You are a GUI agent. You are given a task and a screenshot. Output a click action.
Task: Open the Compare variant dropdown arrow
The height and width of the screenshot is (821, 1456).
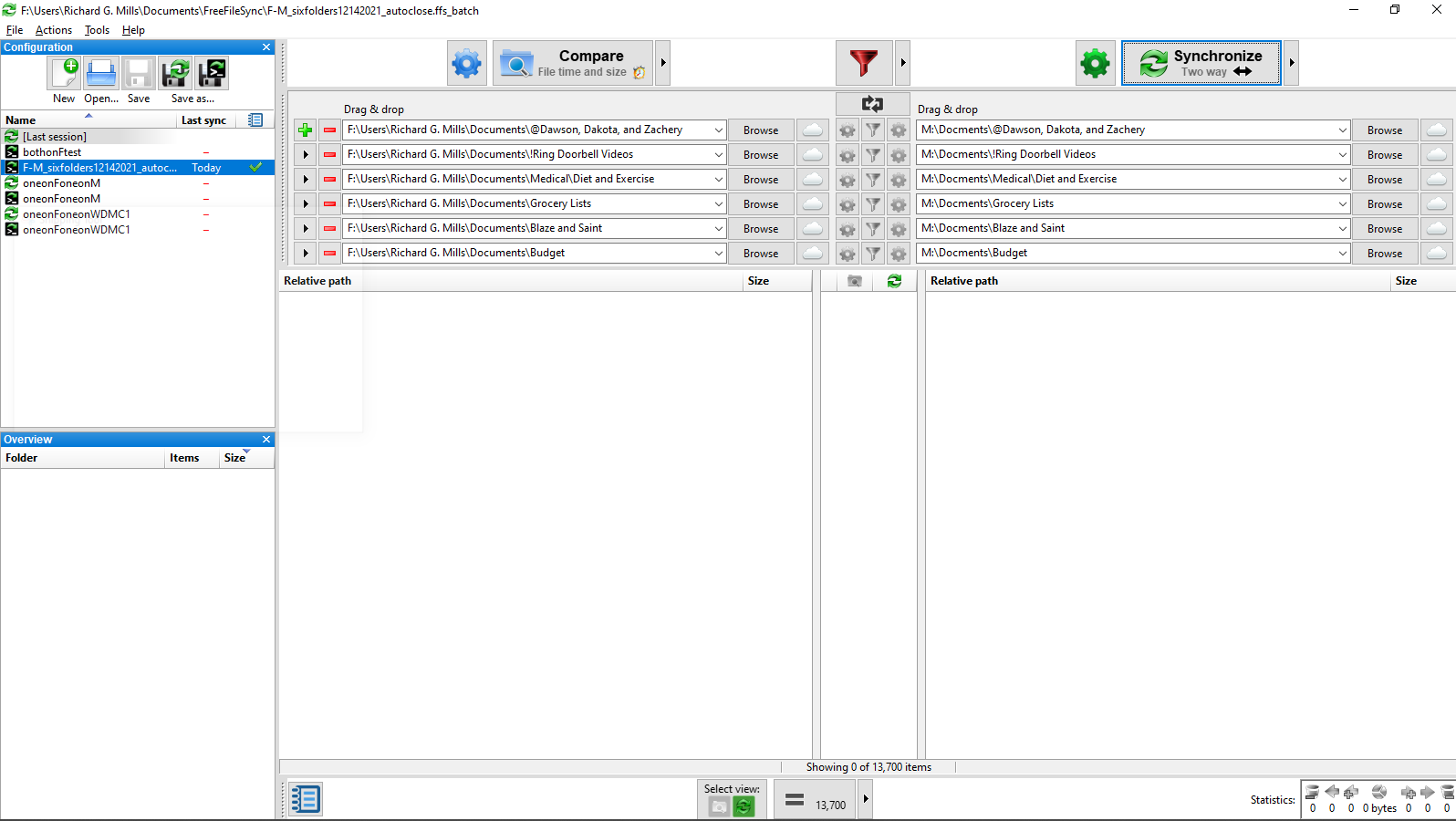[663, 63]
